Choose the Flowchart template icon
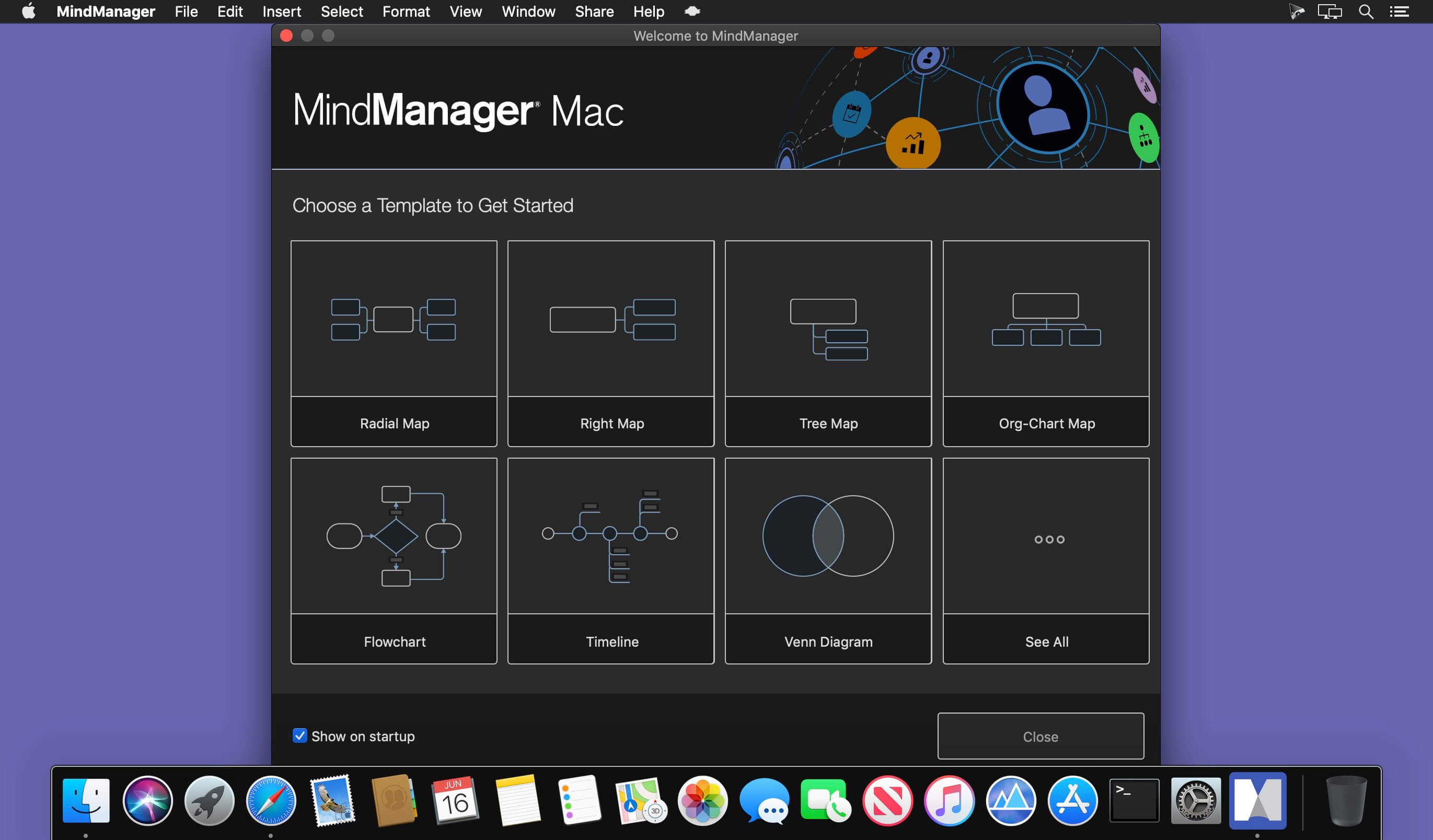 [x=394, y=536]
